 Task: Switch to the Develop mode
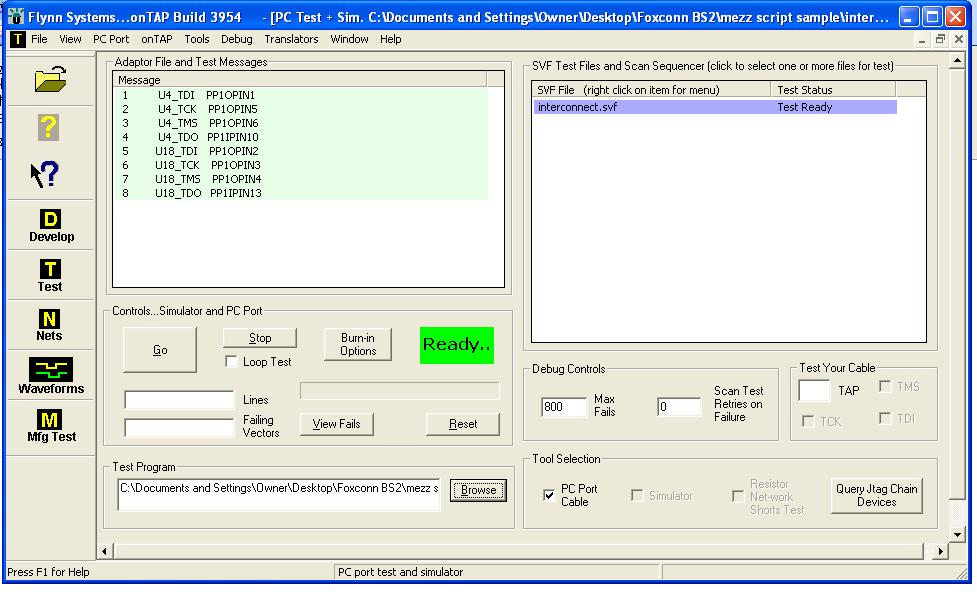(51, 225)
